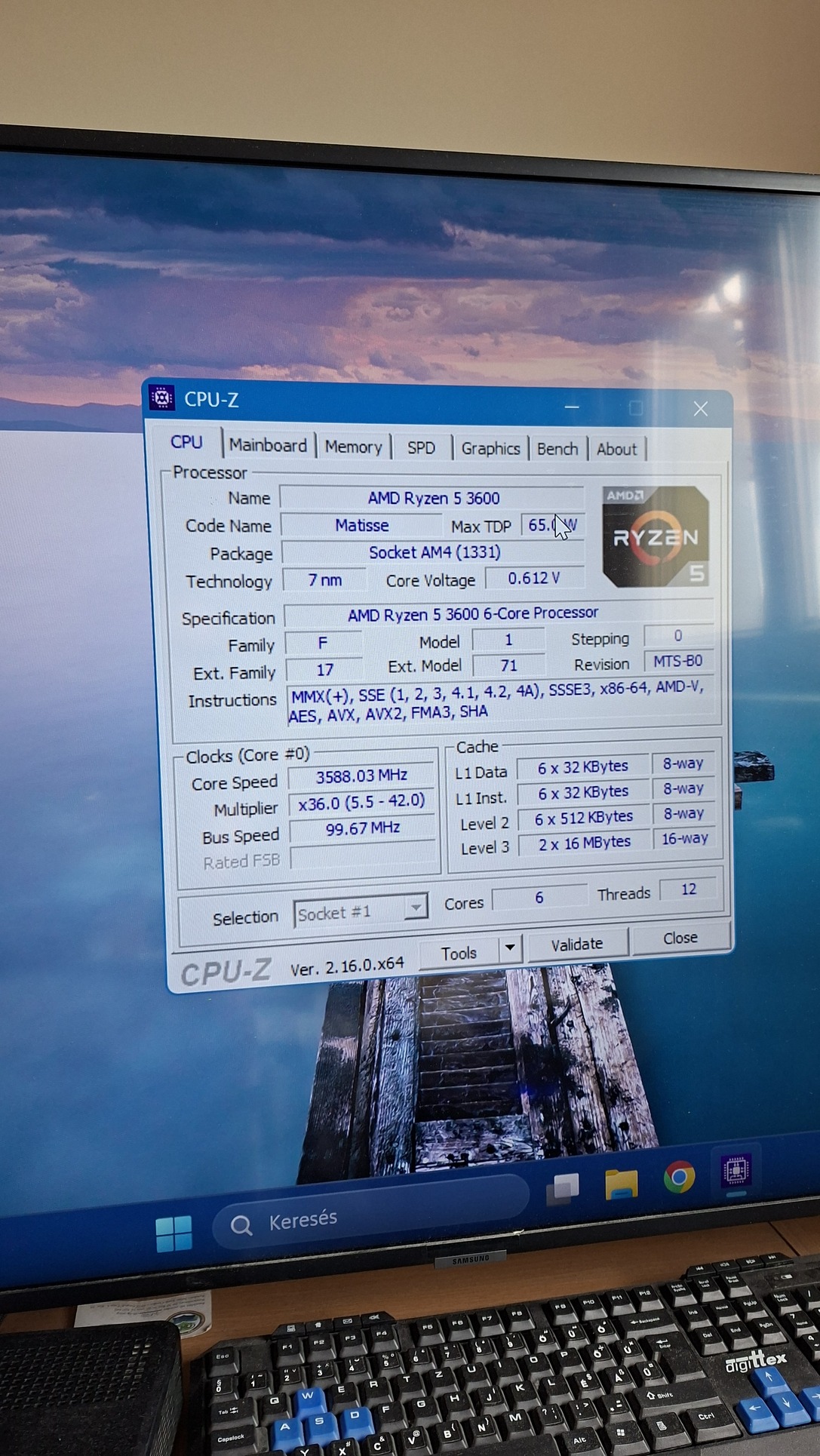
Task: Switch to the Mainboard tab
Action: point(268,445)
